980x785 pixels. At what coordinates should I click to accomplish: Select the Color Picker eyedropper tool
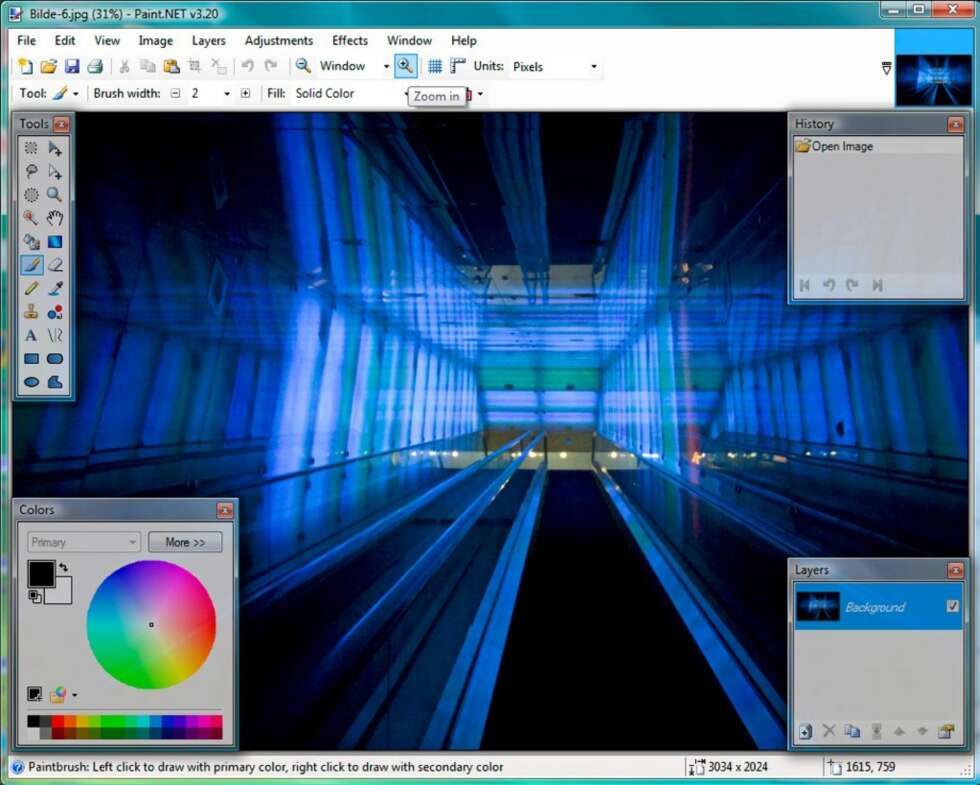[55, 288]
